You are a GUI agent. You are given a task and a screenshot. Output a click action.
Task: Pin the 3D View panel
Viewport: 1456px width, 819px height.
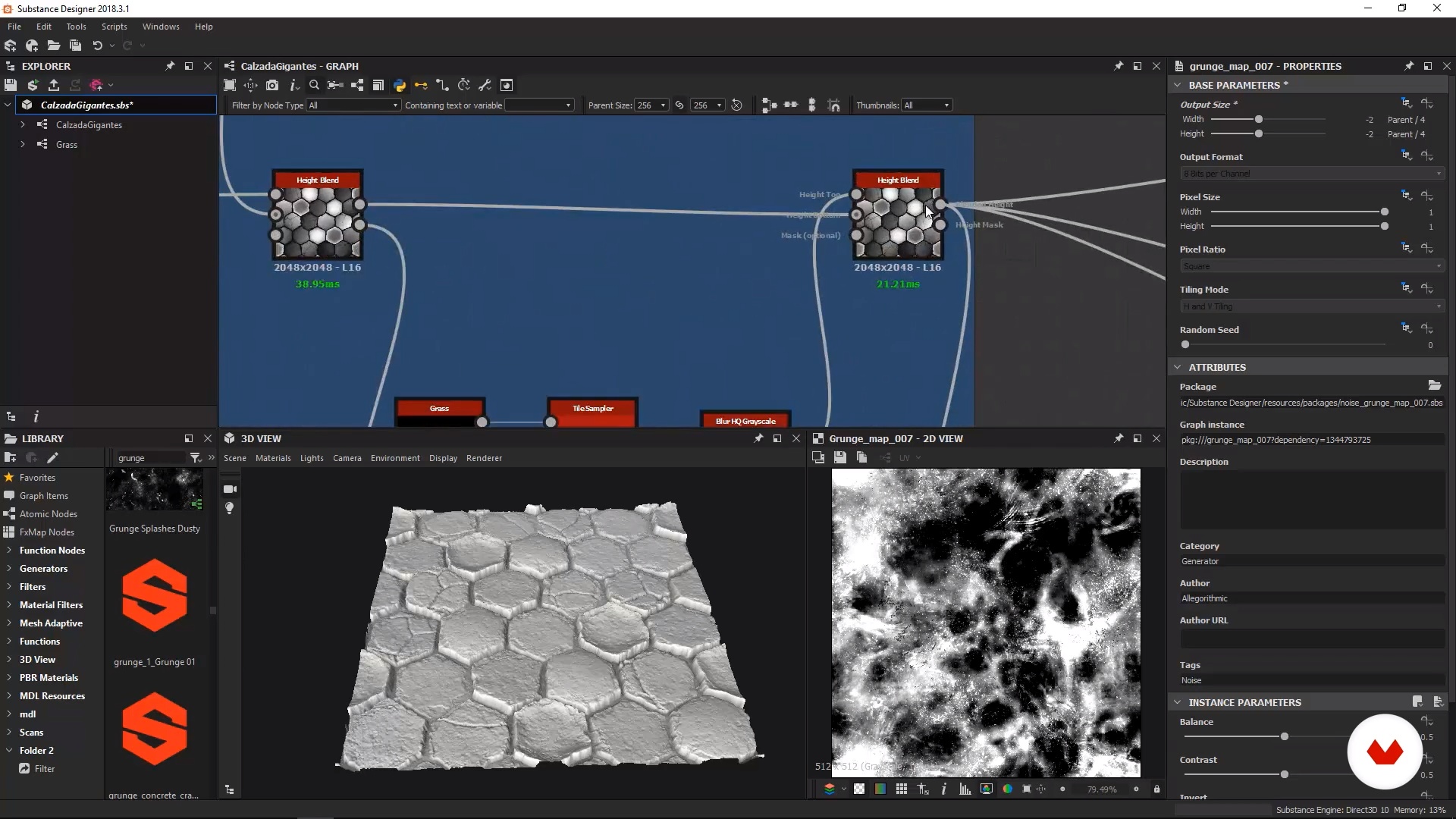[758, 438]
